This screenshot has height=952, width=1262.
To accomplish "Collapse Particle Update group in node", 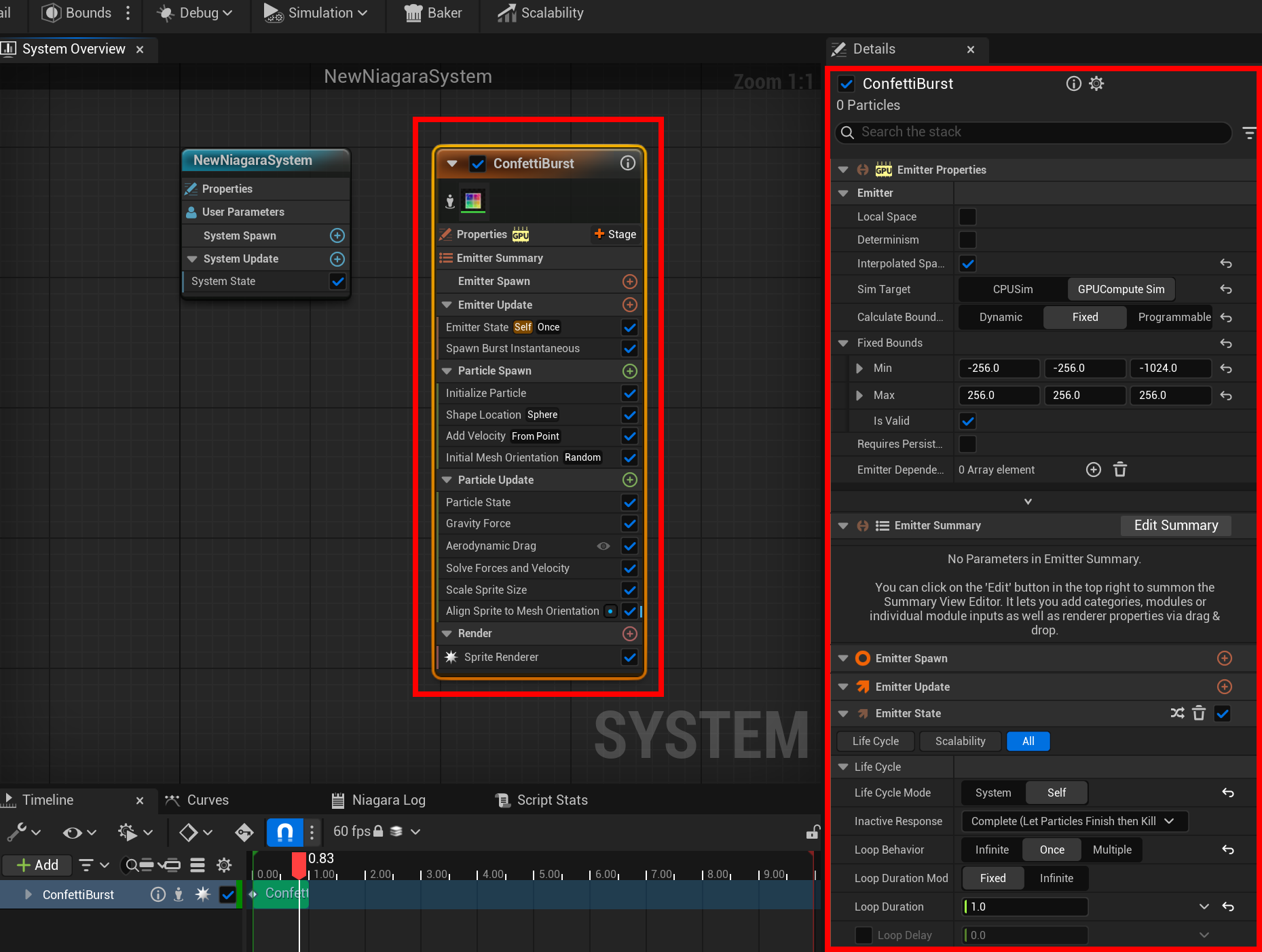I will (x=447, y=480).
